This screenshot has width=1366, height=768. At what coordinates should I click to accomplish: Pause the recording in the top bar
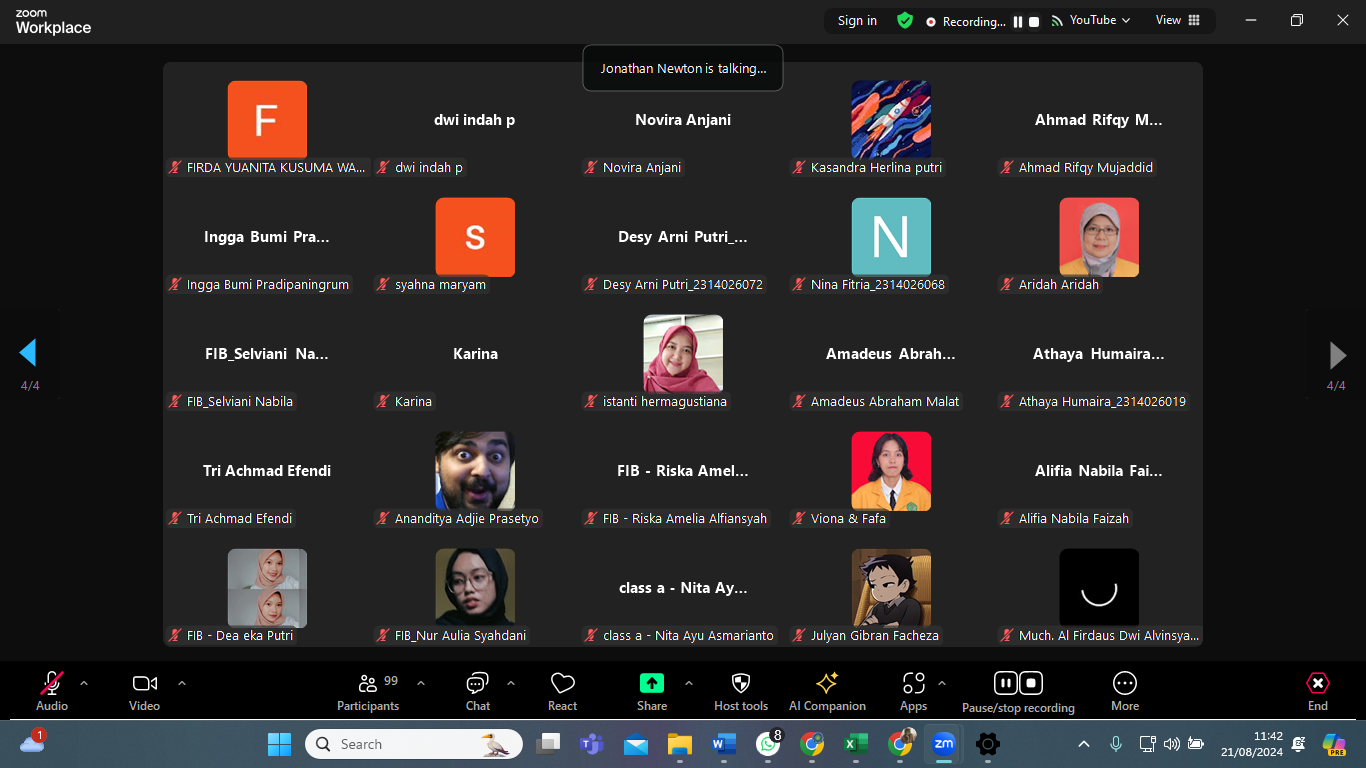pyautogui.click(x=1018, y=21)
